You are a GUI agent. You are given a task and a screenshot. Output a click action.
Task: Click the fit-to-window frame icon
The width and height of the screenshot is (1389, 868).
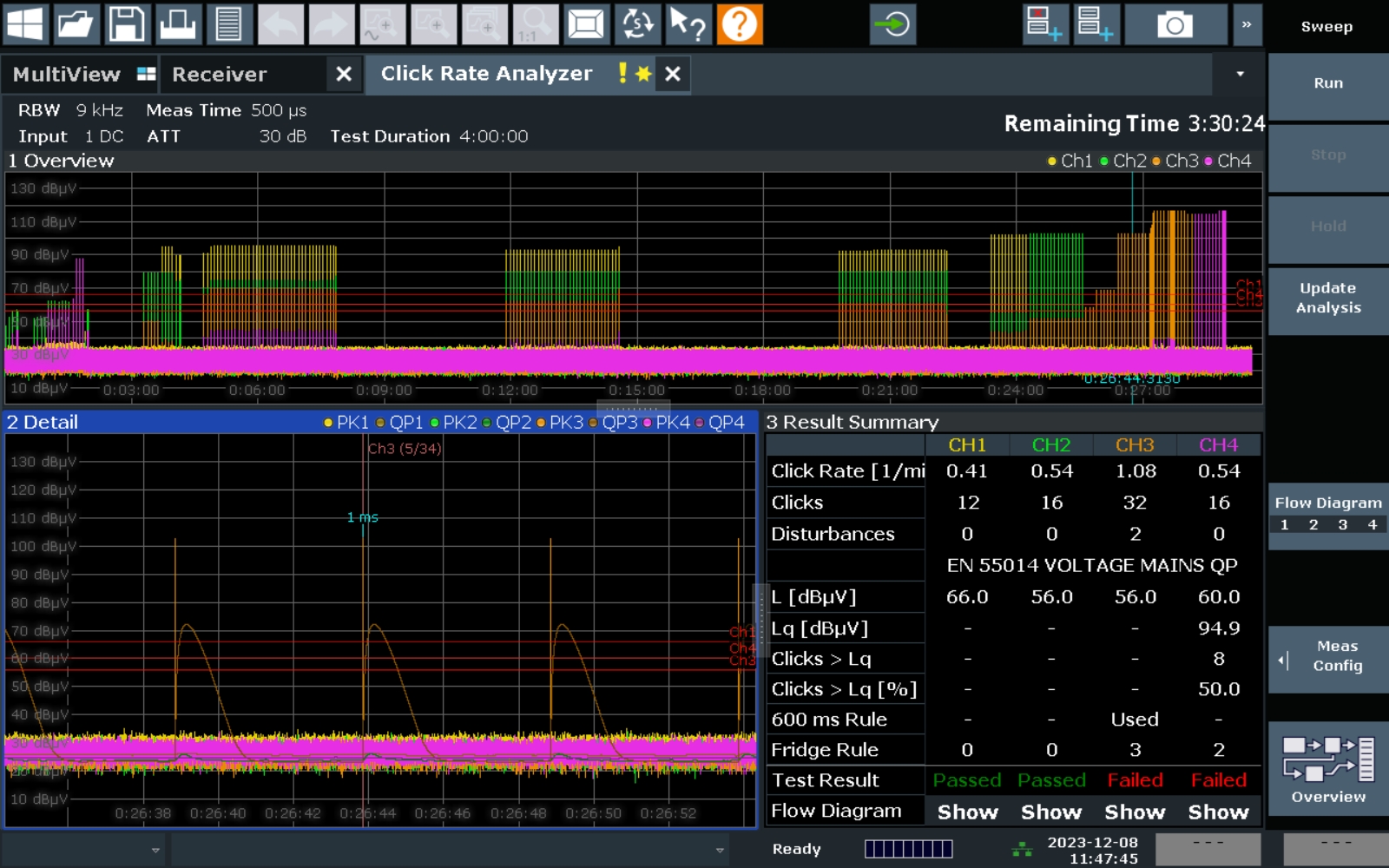tap(586, 23)
